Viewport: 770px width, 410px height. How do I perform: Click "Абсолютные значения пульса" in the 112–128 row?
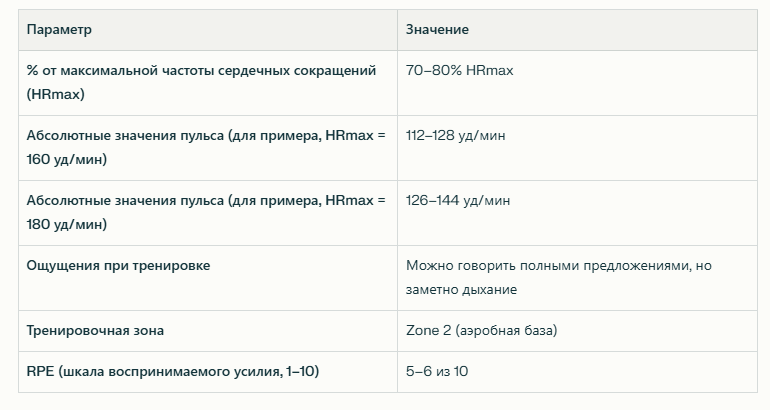pos(125,135)
